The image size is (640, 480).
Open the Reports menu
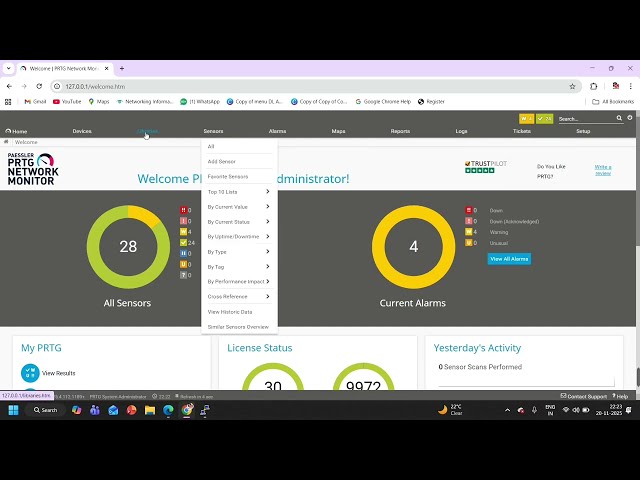400,131
